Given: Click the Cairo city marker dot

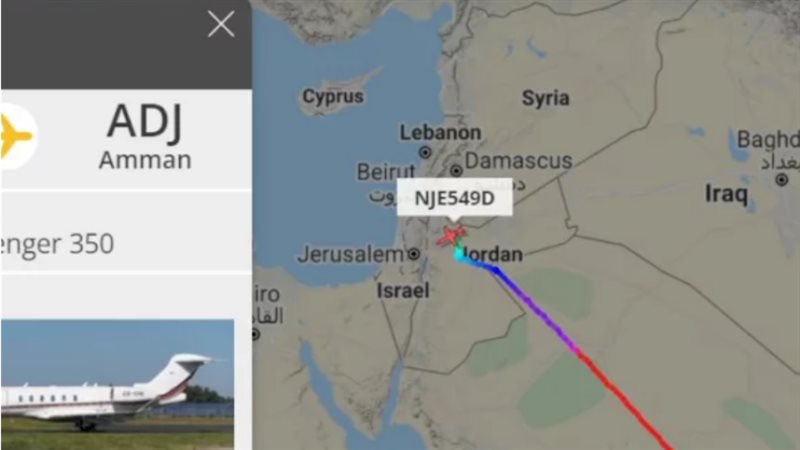Looking at the screenshot, I should pos(255,335).
